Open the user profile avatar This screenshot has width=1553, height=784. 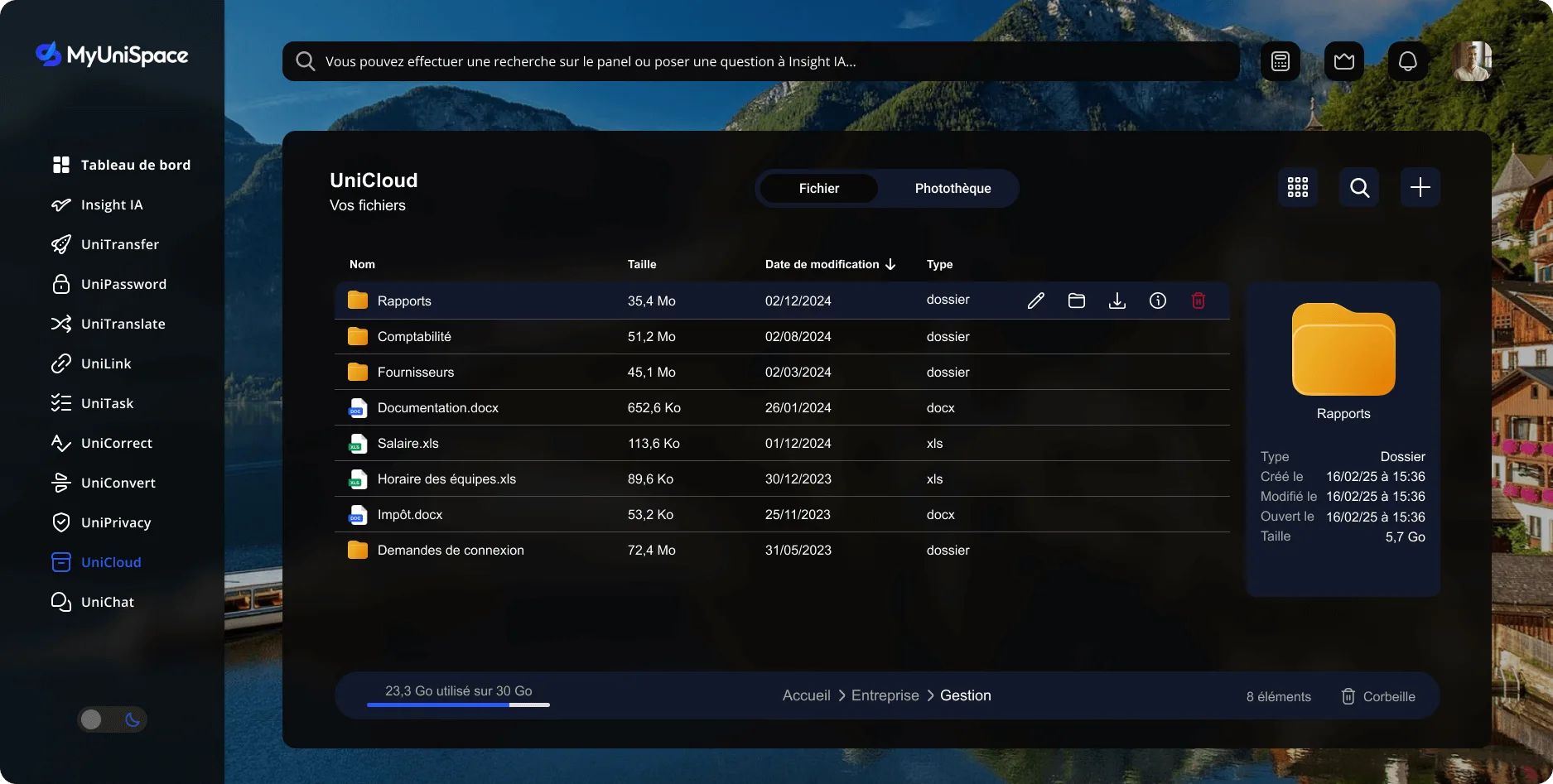(x=1472, y=61)
